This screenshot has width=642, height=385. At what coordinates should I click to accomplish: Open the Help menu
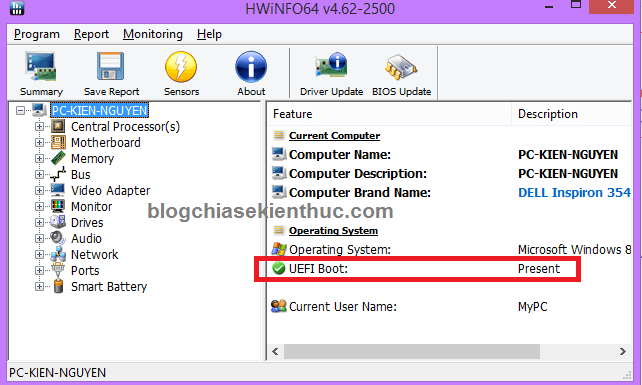(x=209, y=34)
